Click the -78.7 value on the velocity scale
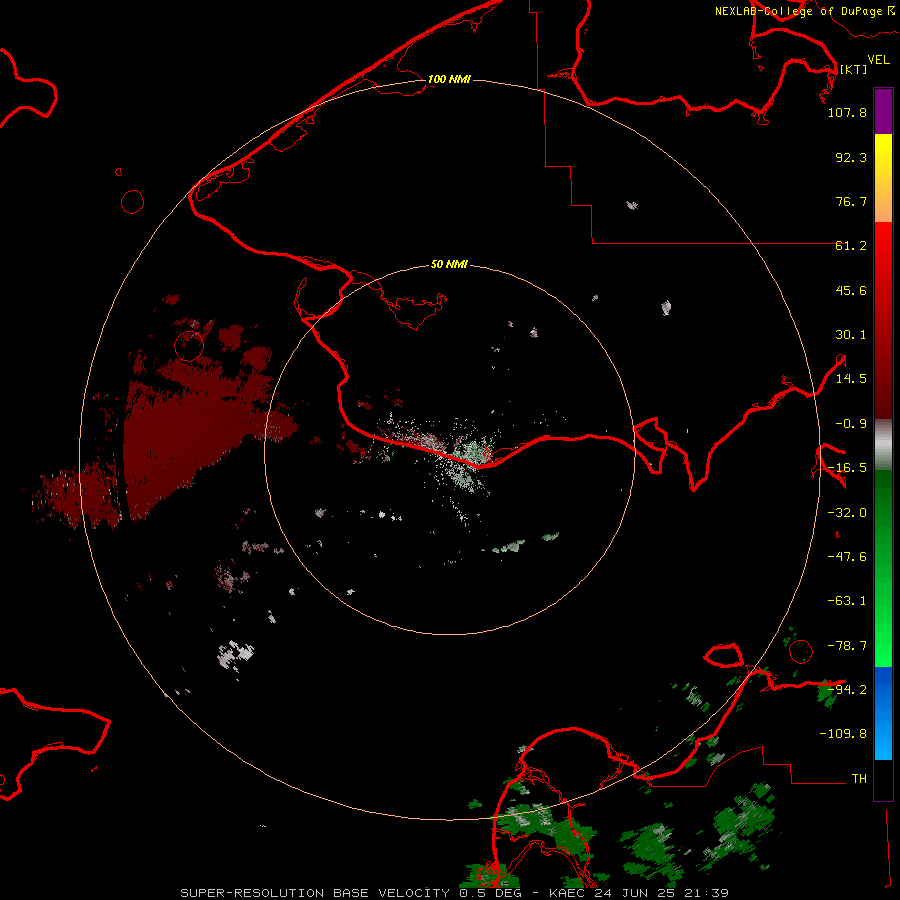The height and width of the screenshot is (900, 900). [x=847, y=646]
